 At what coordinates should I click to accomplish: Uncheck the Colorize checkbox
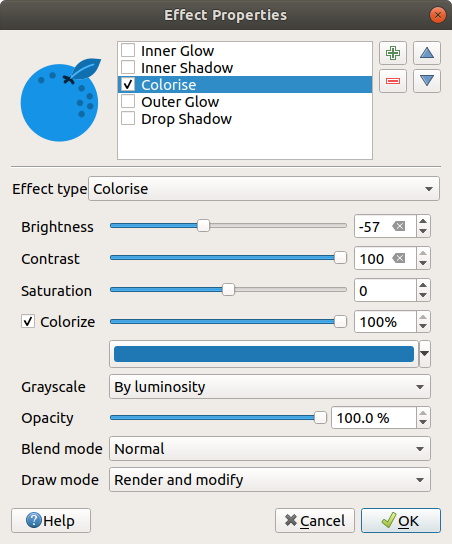[x=28, y=321]
